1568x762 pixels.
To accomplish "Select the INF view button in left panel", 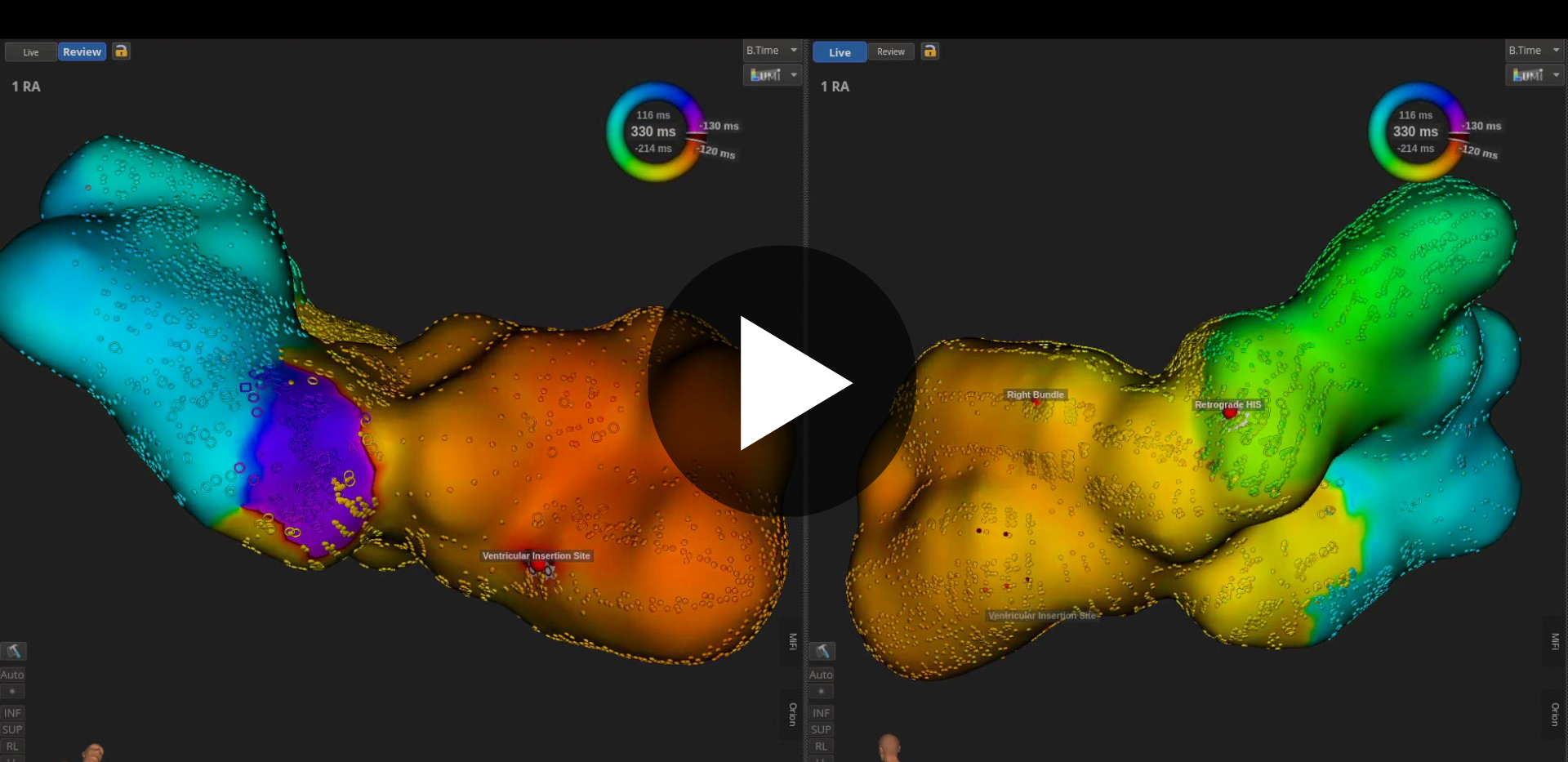I will coord(12,713).
